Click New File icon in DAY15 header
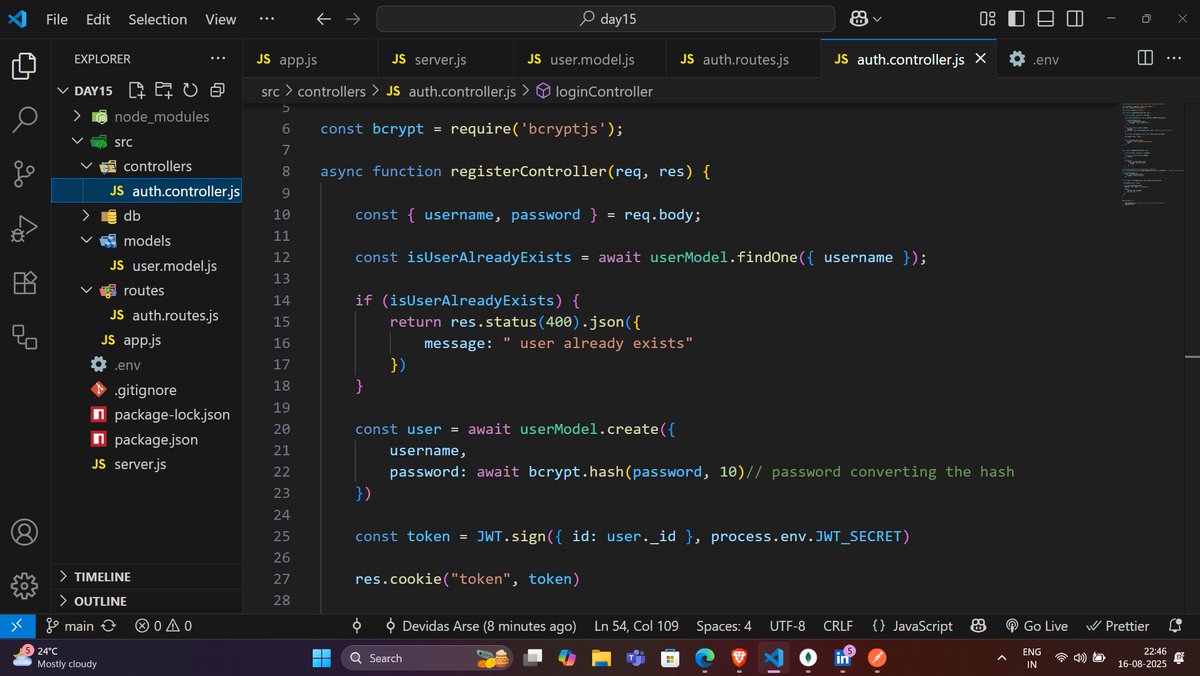Viewport: 1200px width, 676px height. tap(137, 90)
